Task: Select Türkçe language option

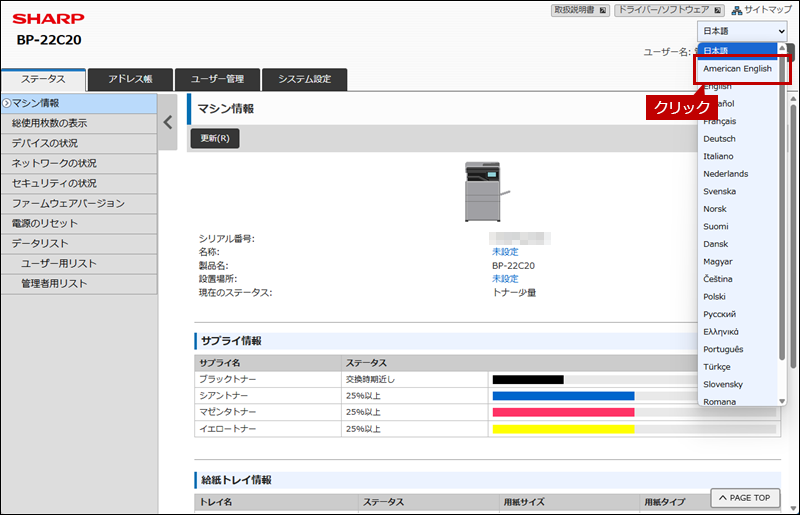Action: click(x=737, y=366)
